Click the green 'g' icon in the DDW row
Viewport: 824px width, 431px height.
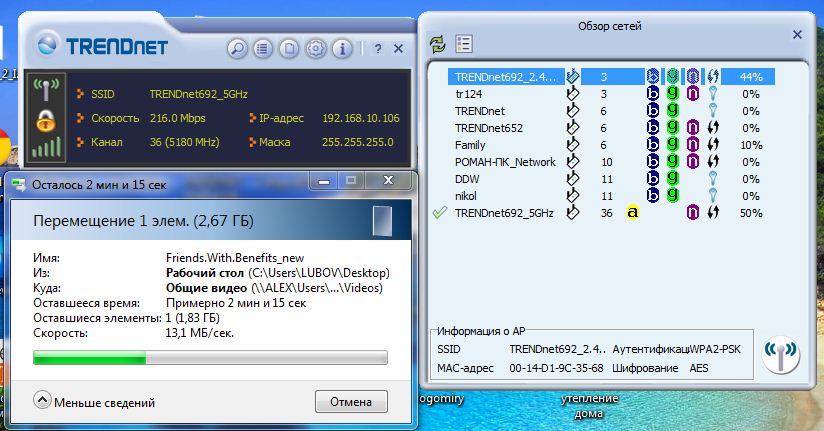point(672,179)
